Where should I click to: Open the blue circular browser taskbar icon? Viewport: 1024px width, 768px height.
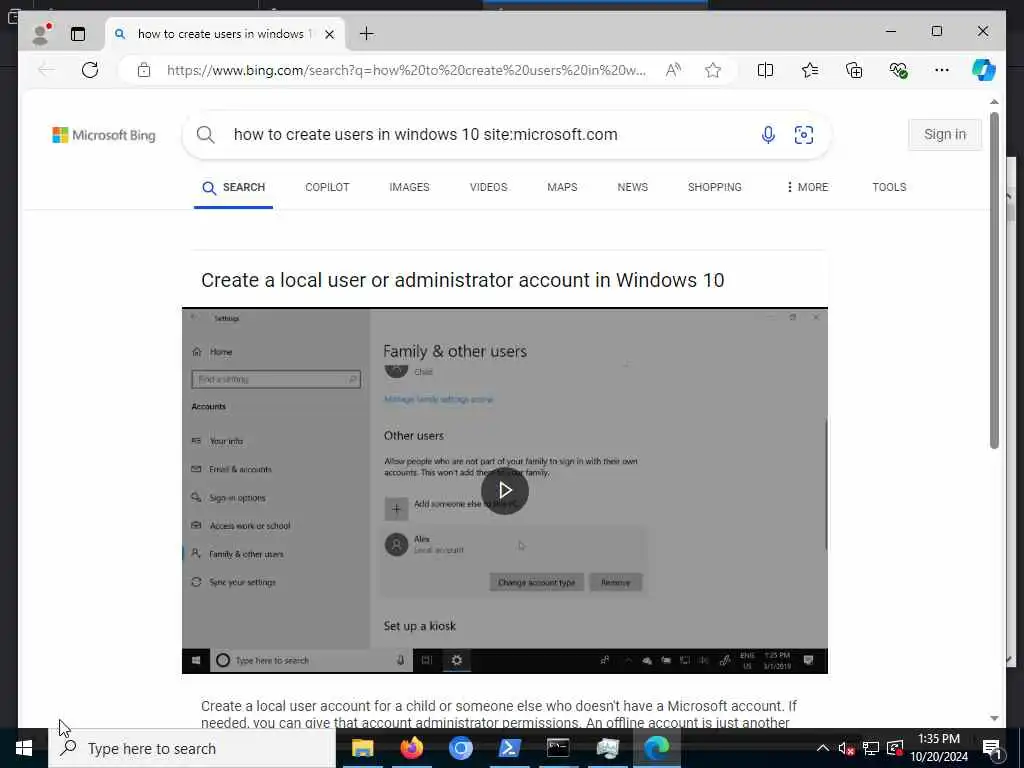[460, 748]
